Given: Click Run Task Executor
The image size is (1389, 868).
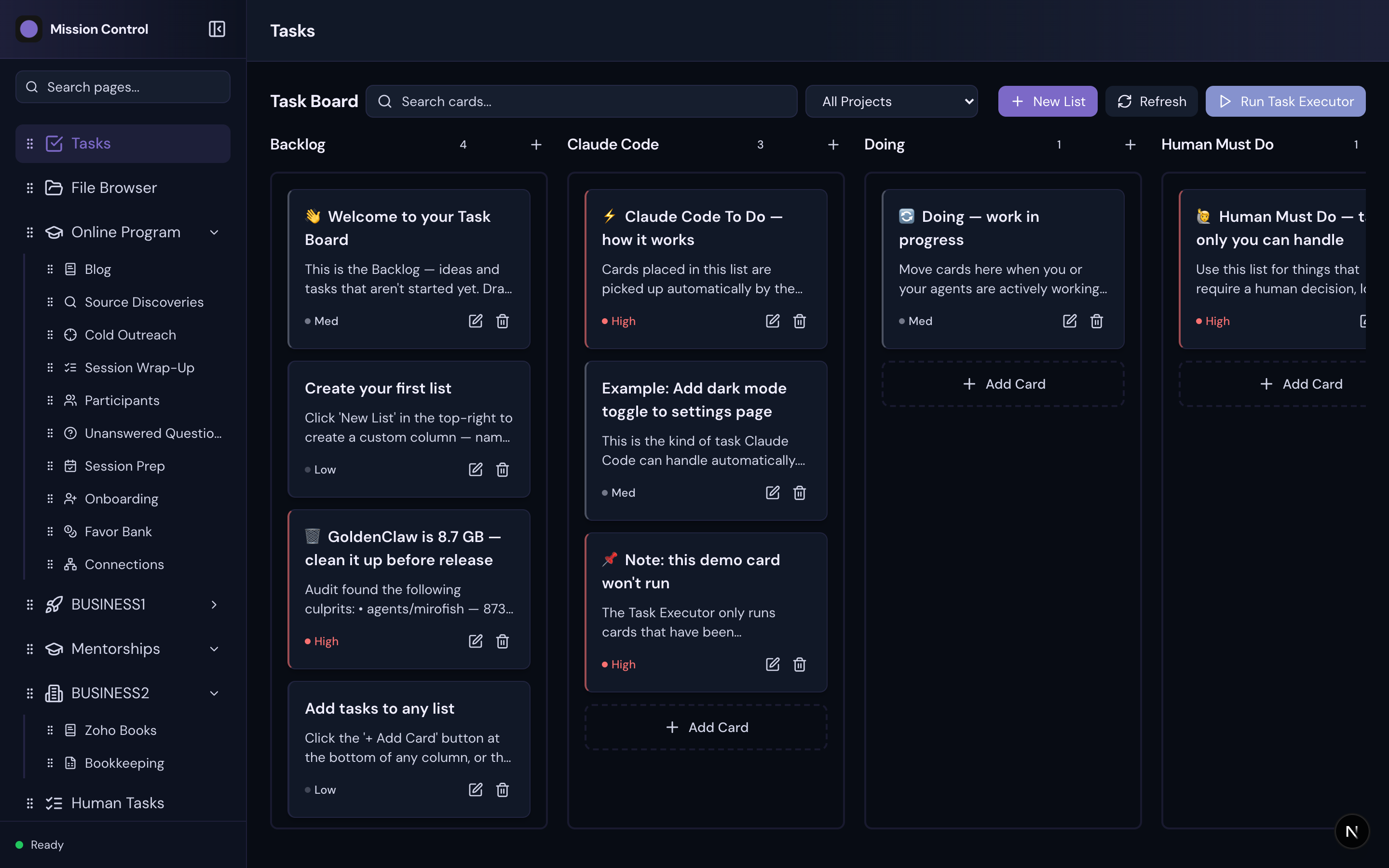Looking at the screenshot, I should coord(1285,101).
